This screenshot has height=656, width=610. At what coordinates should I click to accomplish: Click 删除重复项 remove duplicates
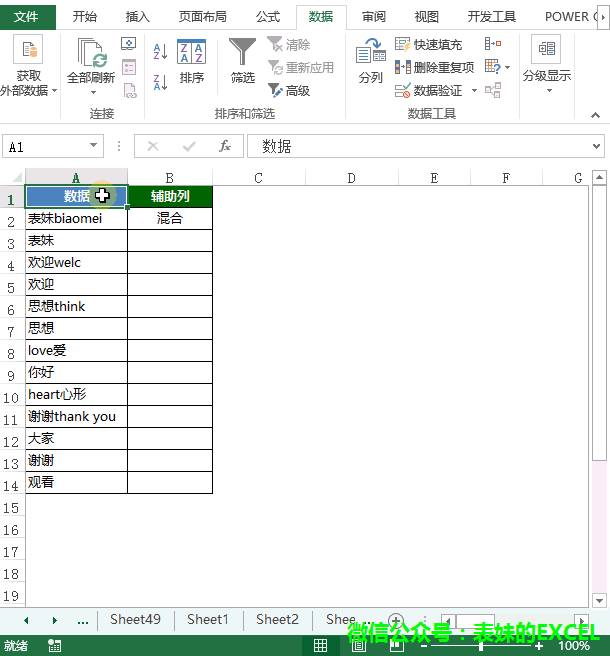coord(435,67)
